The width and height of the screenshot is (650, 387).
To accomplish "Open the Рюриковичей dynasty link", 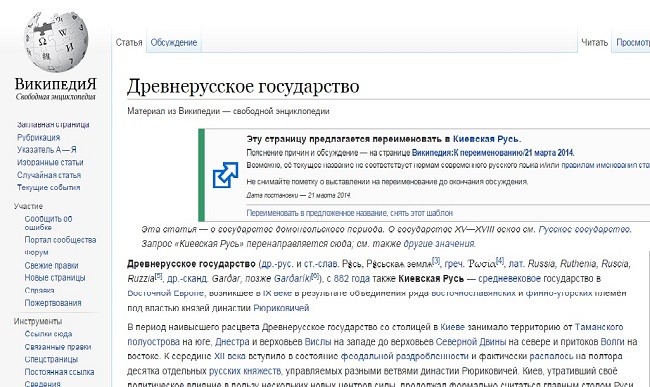I will pos(281,308).
